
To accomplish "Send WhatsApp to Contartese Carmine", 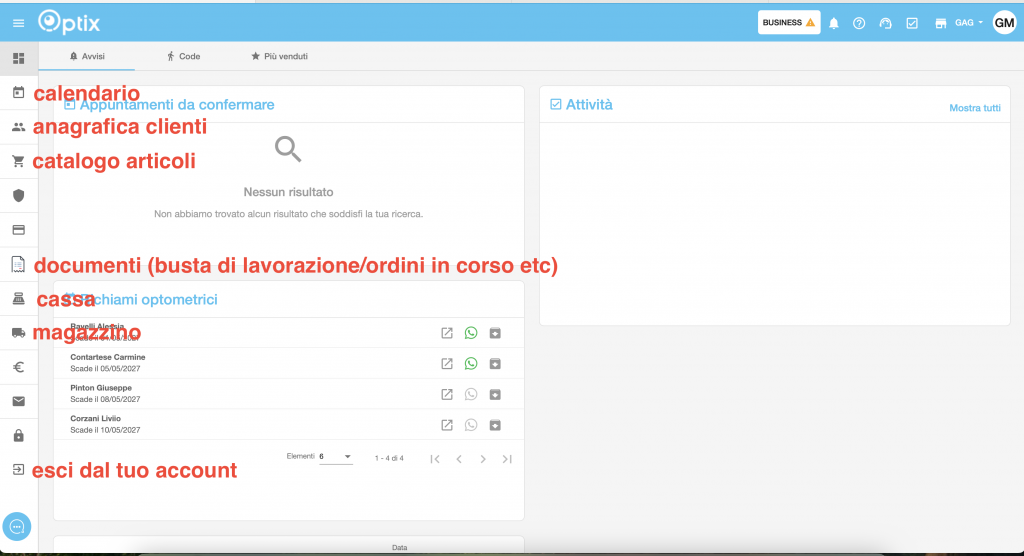I will 471,363.
